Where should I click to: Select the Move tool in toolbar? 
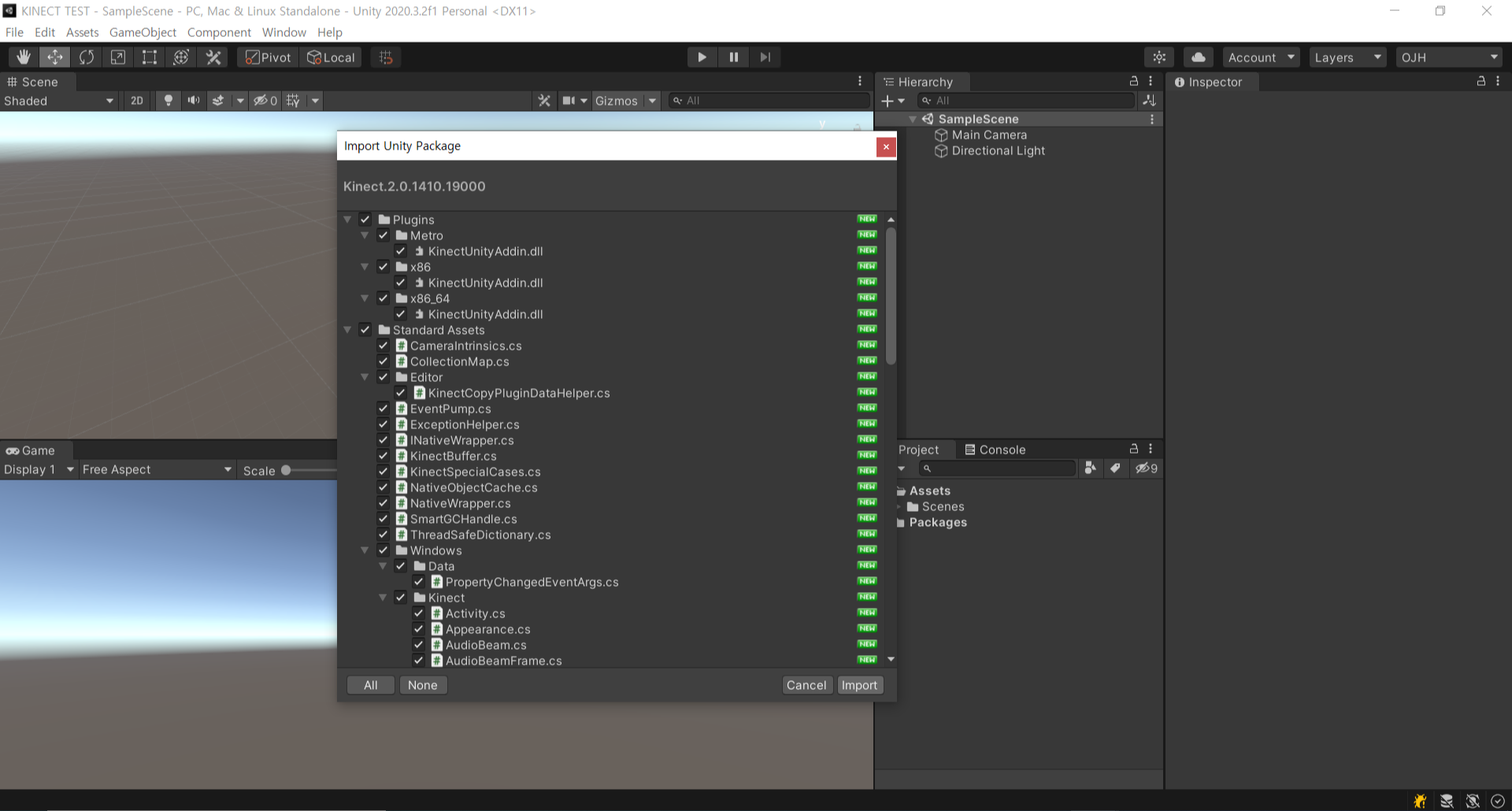tap(55, 57)
